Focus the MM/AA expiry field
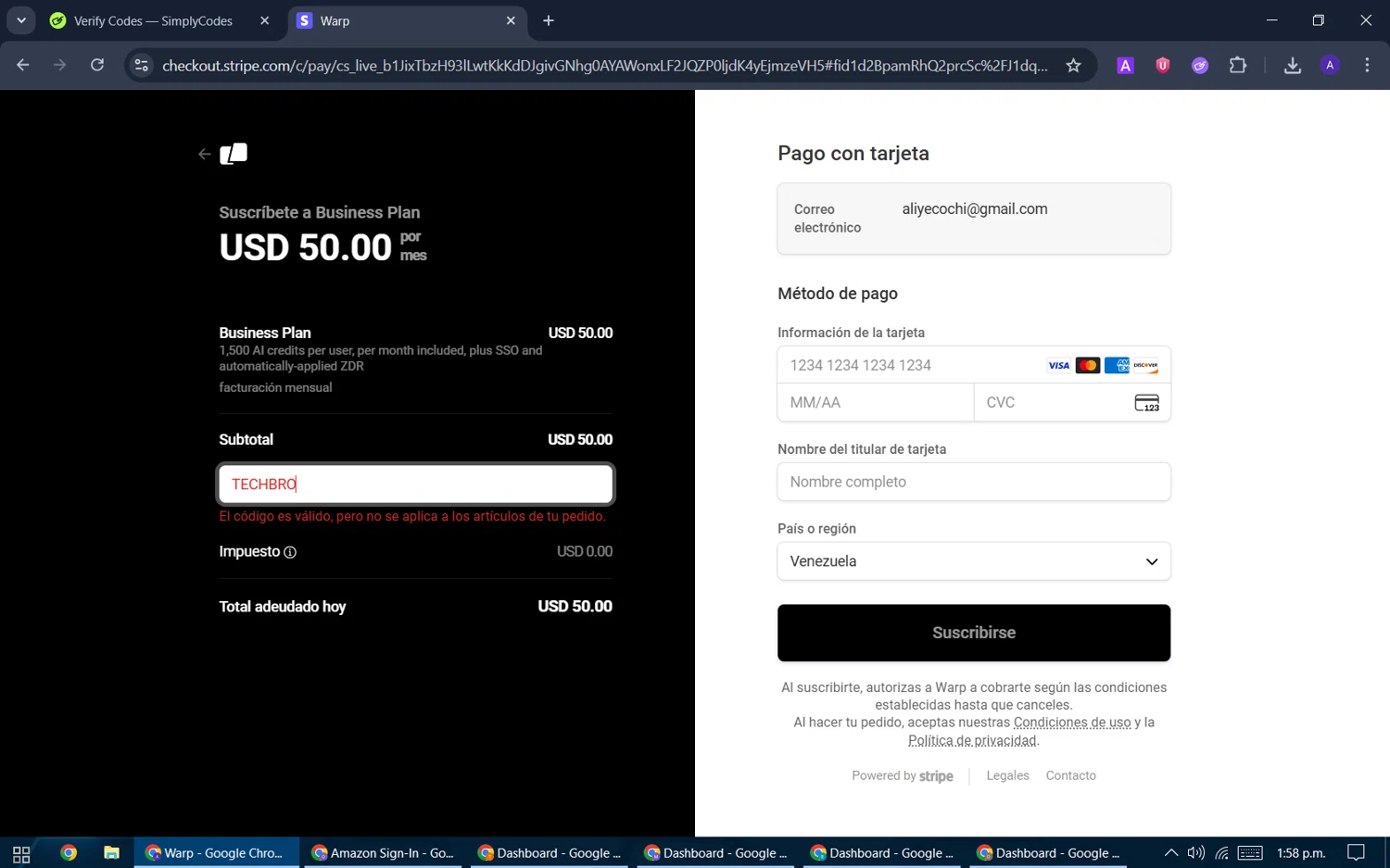This screenshot has width=1390, height=868. [876, 403]
